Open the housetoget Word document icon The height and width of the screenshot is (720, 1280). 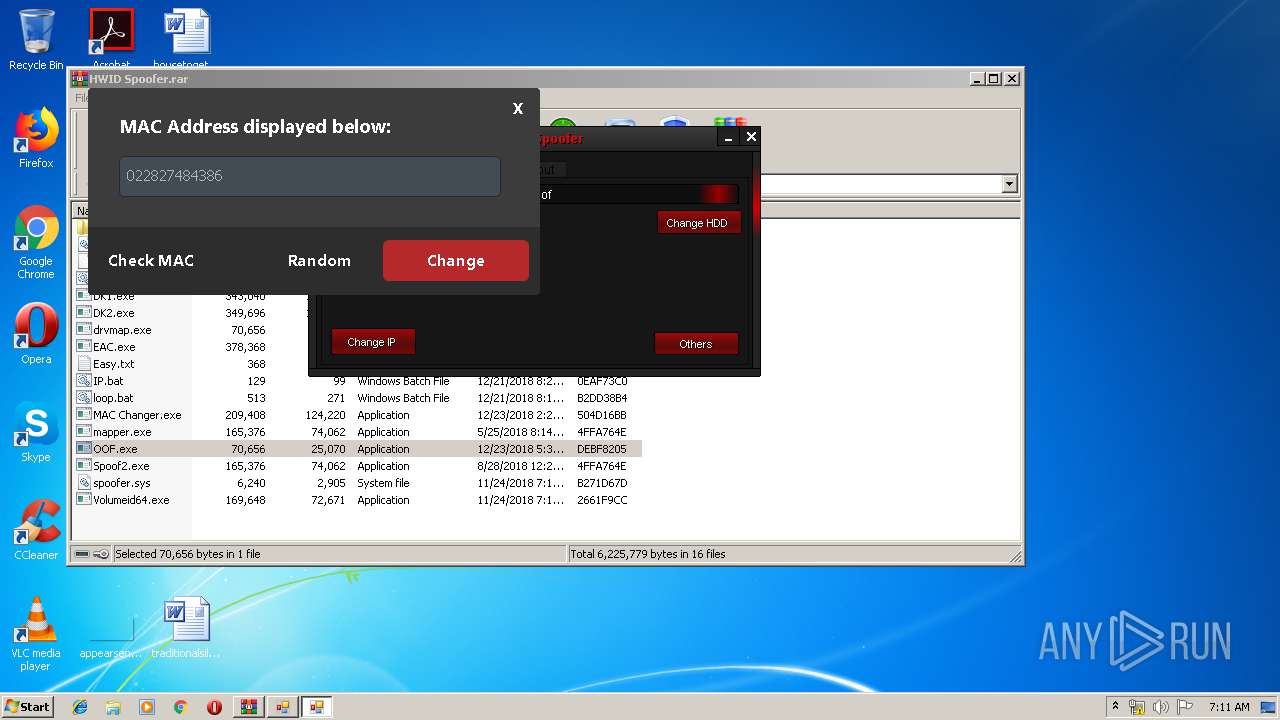point(187,40)
